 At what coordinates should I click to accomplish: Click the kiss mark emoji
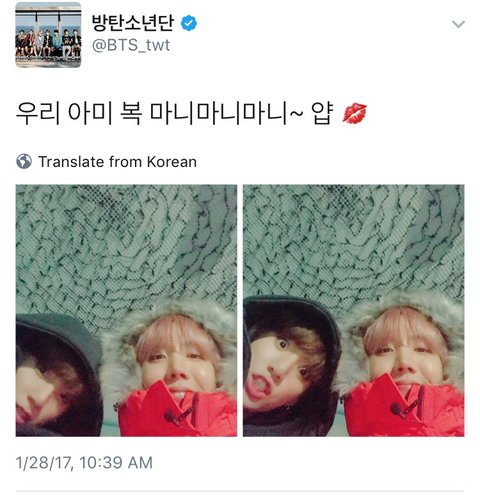(355, 114)
